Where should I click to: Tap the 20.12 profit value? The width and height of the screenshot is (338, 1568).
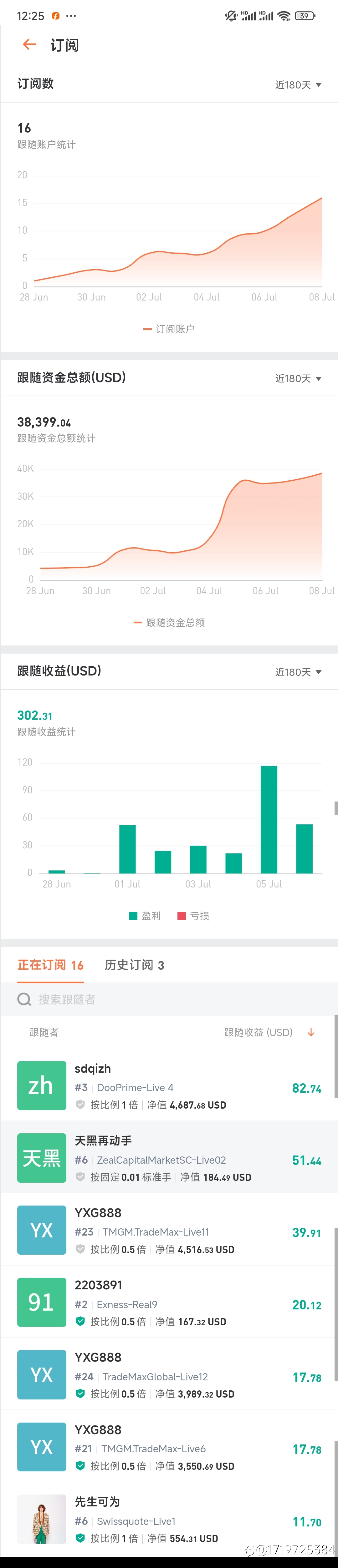coord(306,1305)
